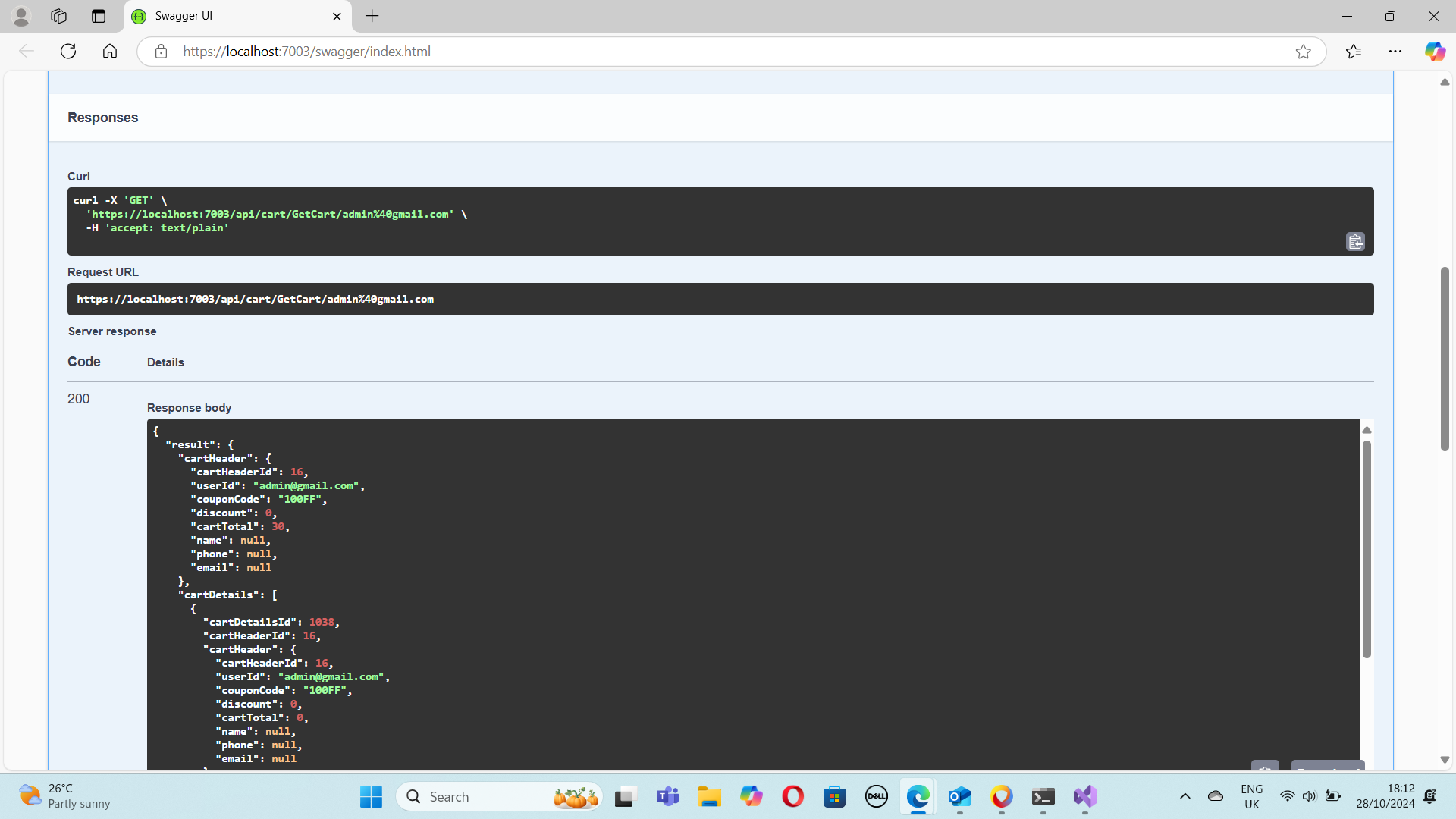The height and width of the screenshot is (819, 1456).
Task: Click the Code column header
Action: [83, 362]
